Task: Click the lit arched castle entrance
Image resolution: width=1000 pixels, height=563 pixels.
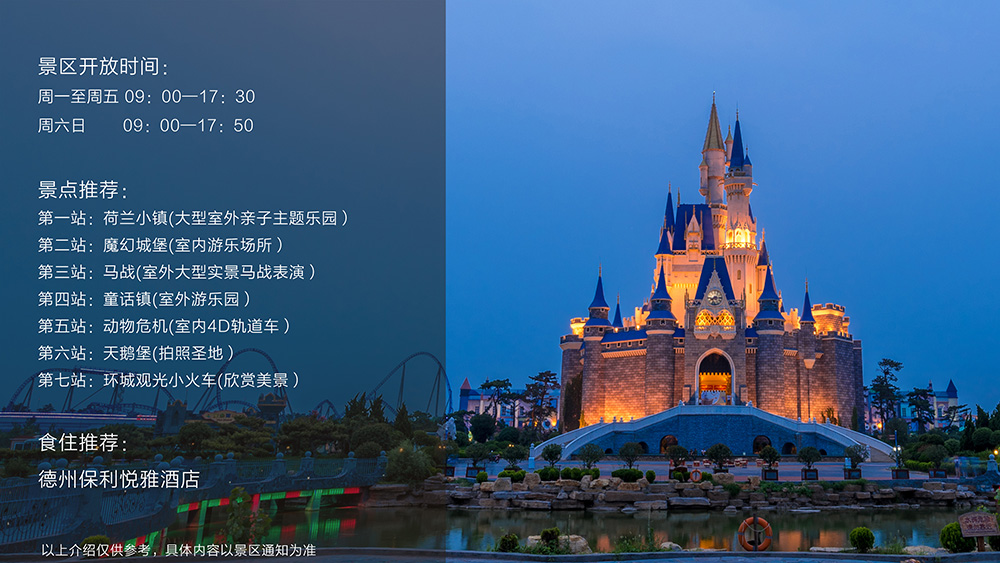Action: (x=715, y=377)
